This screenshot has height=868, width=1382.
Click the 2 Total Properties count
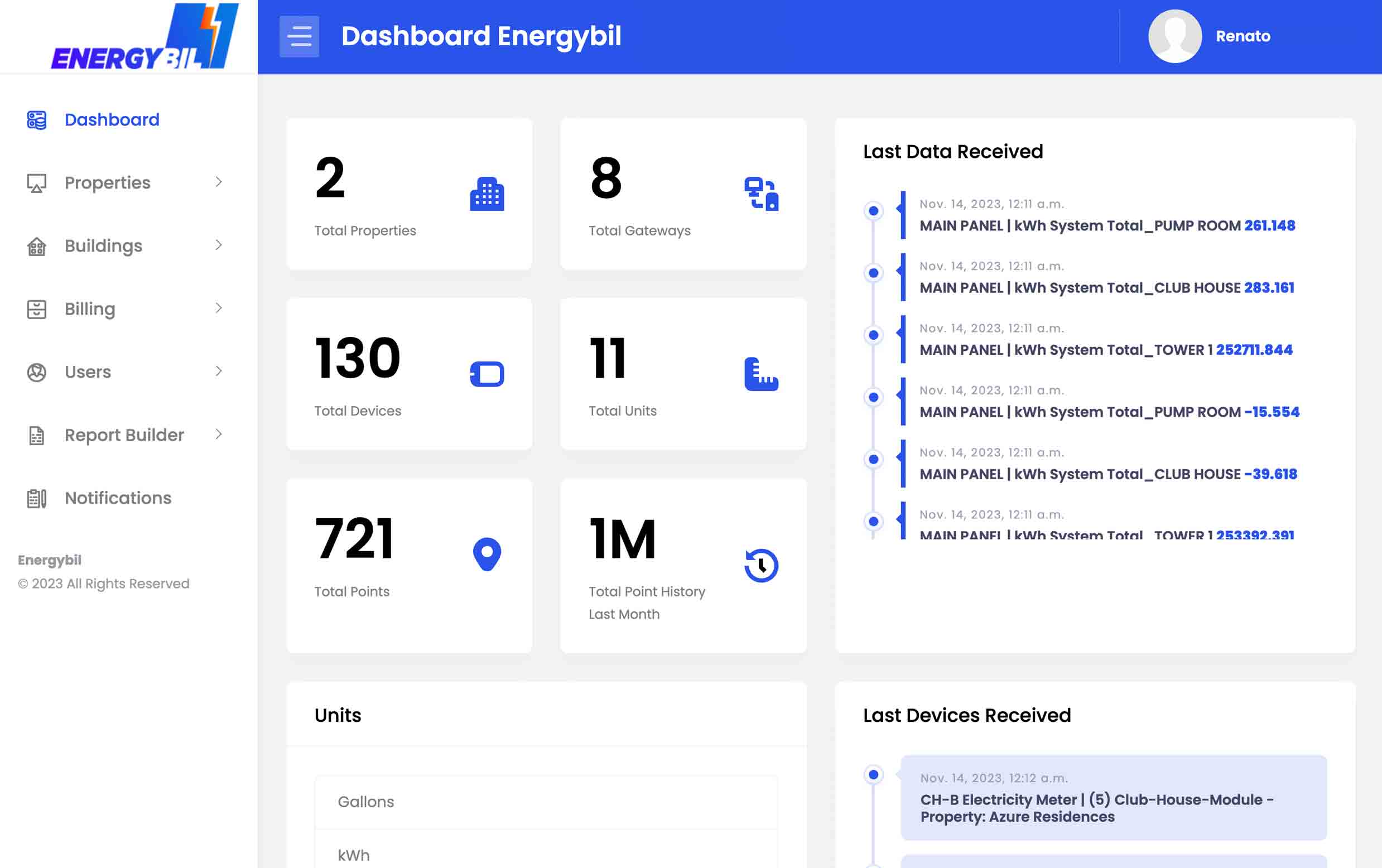click(x=330, y=178)
